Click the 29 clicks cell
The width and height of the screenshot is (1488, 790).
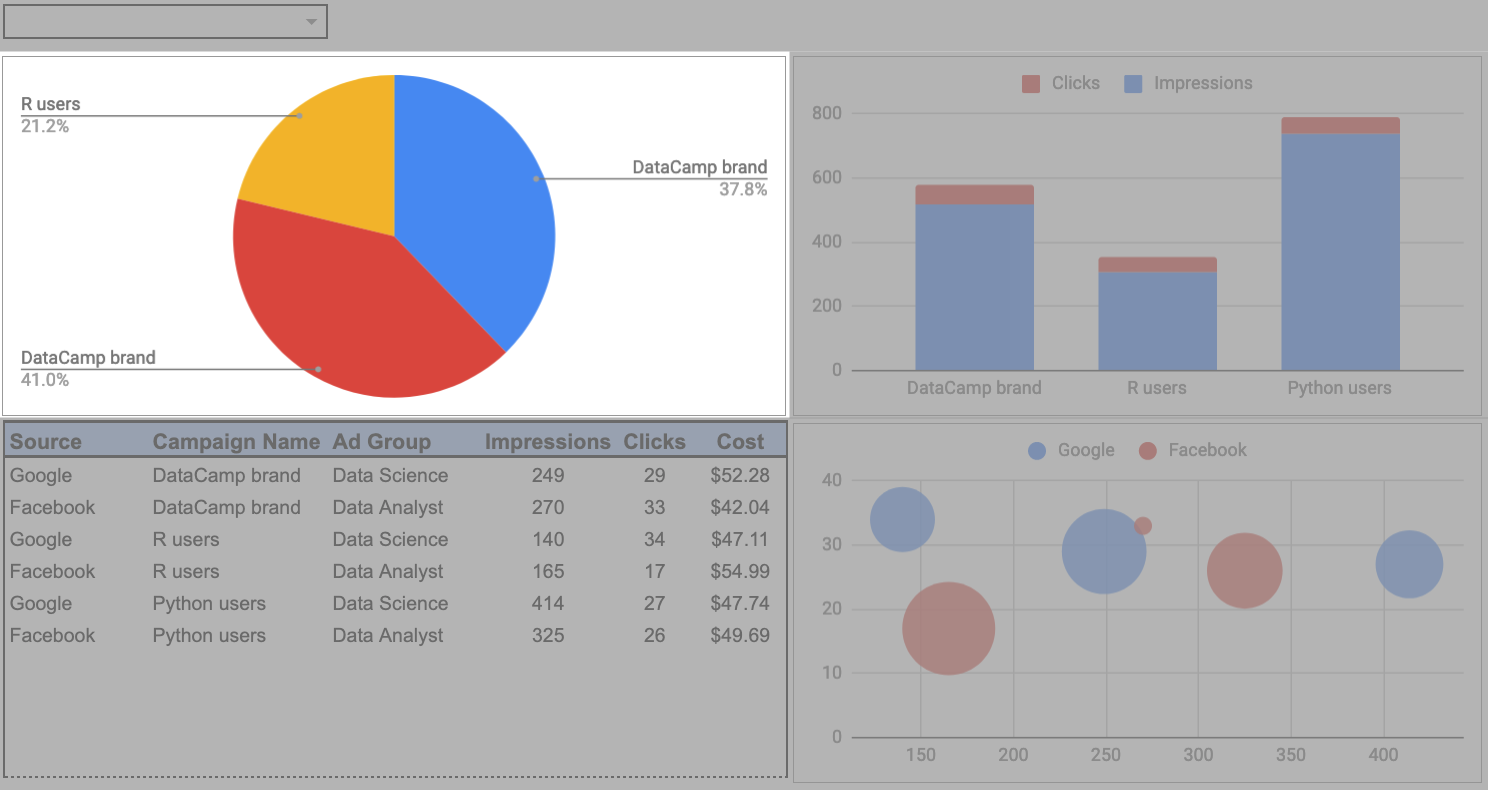click(x=655, y=476)
